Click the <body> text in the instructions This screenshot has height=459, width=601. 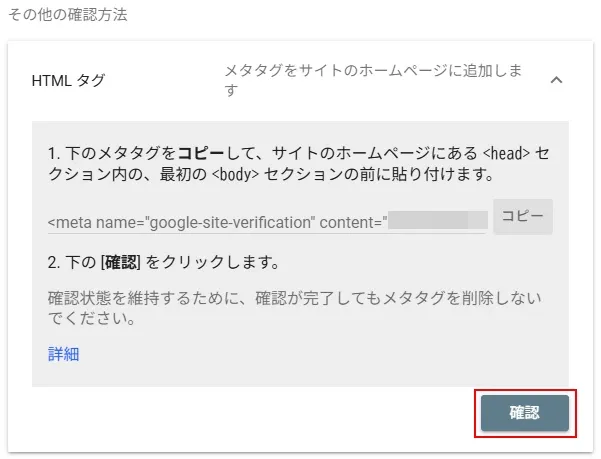pos(235,174)
